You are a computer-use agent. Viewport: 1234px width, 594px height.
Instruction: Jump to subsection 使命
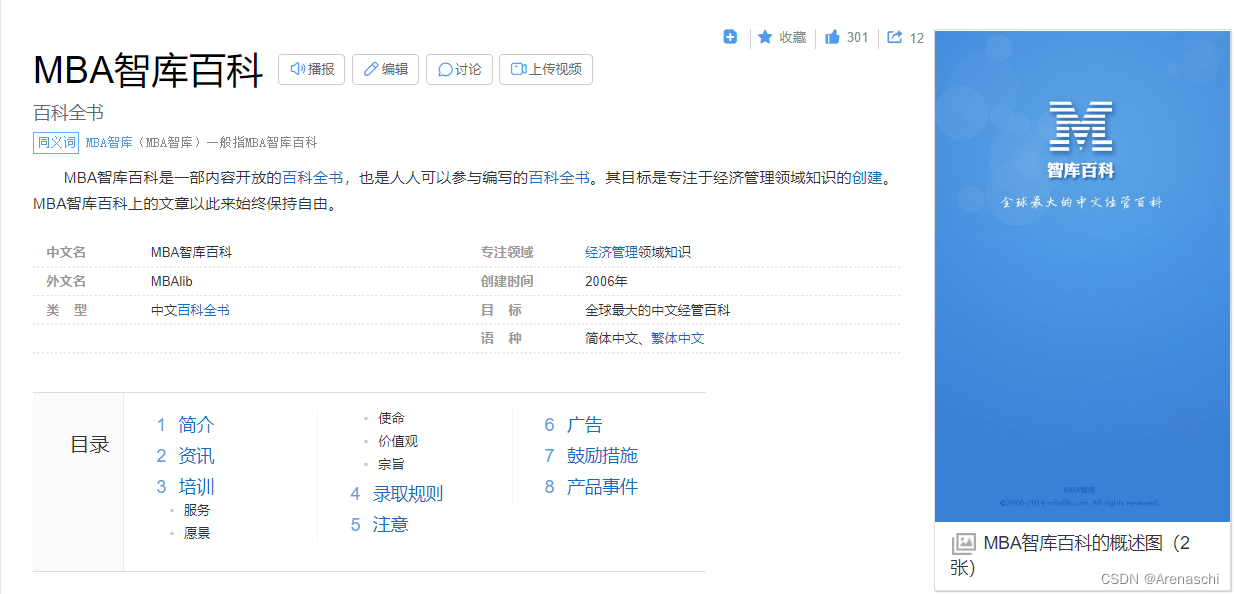point(391,418)
